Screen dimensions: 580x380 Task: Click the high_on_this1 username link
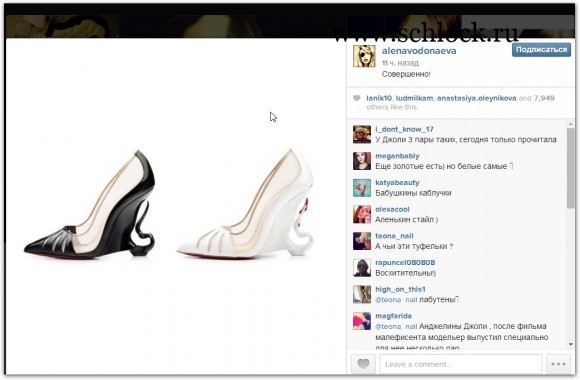400,289
